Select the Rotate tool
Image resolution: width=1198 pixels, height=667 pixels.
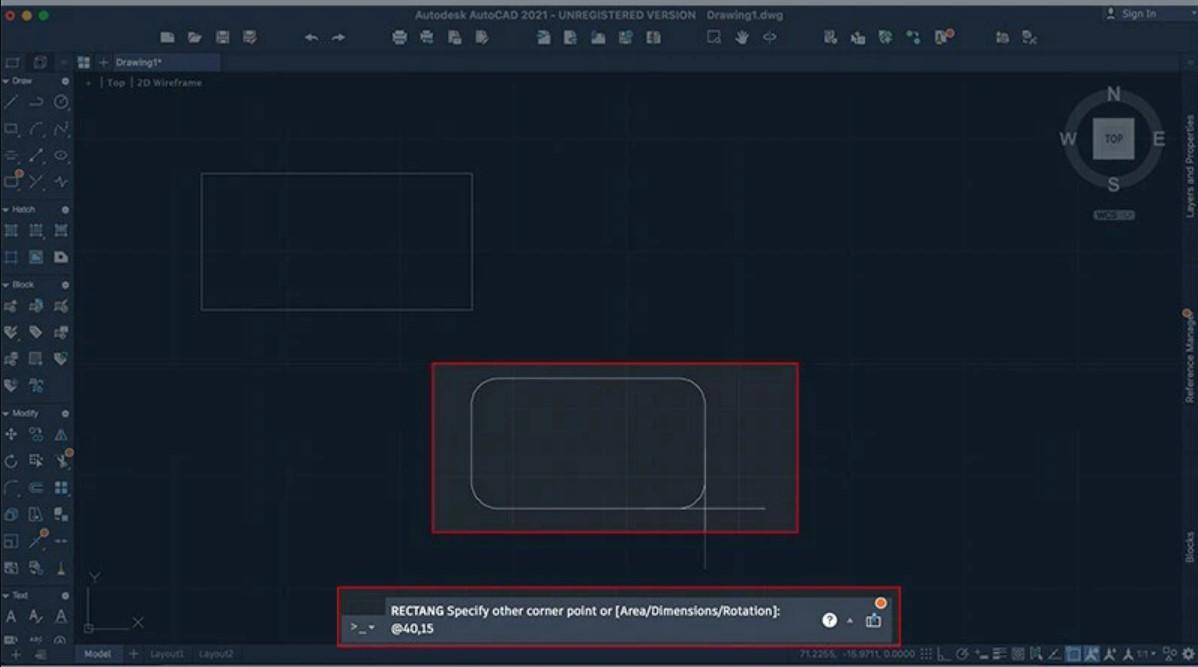coord(11,461)
